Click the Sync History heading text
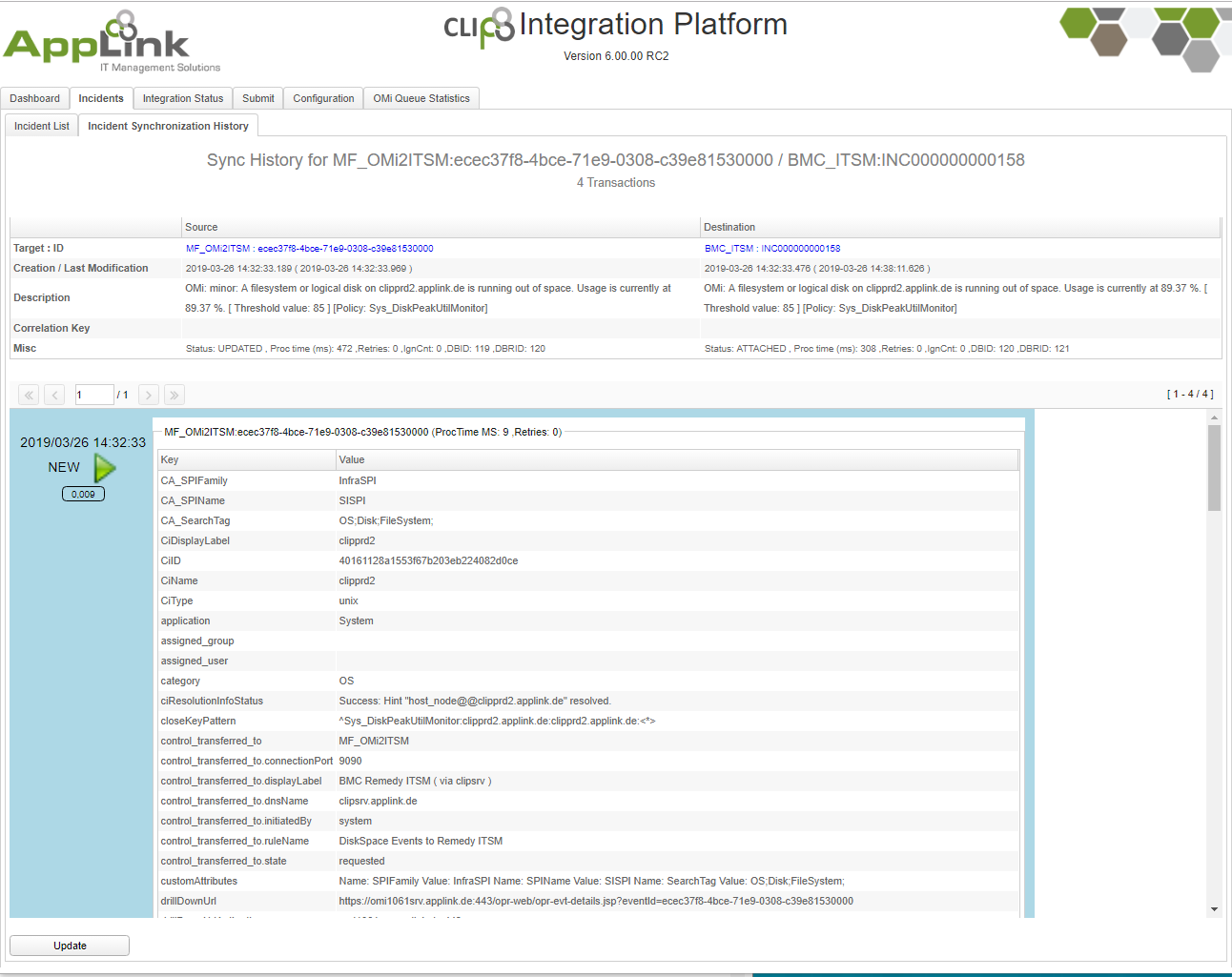Viewport: 1232px width, 977px height. coord(616,160)
